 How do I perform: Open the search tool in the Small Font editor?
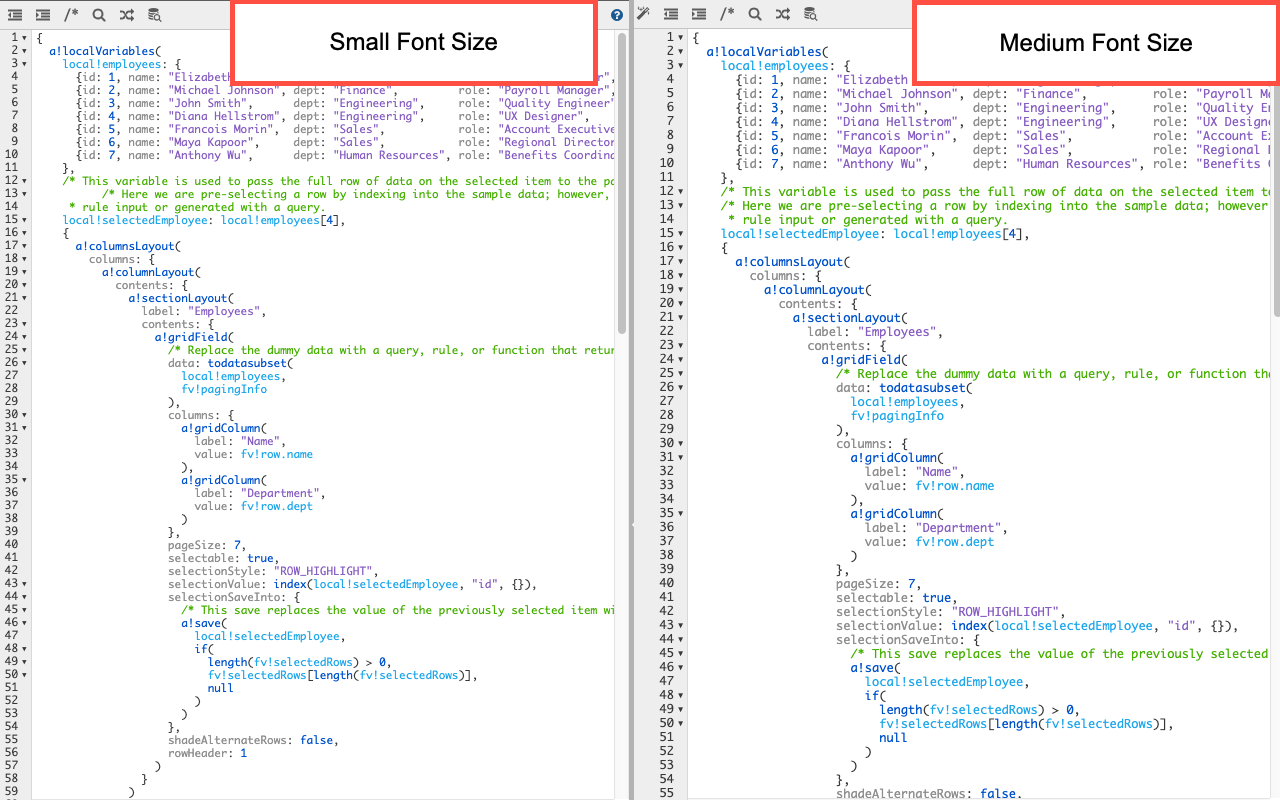98,14
